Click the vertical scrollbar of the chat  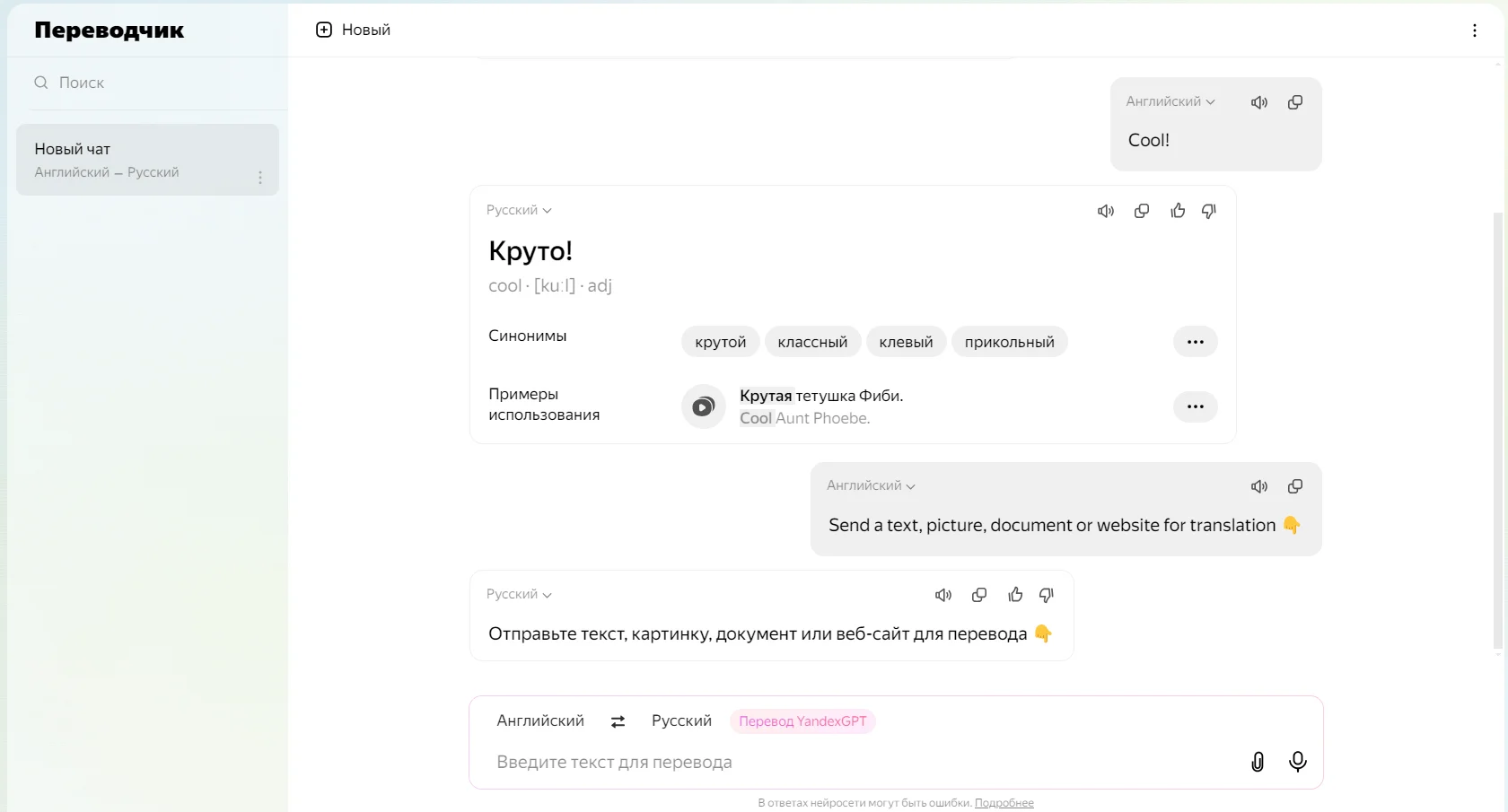[1497, 431]
